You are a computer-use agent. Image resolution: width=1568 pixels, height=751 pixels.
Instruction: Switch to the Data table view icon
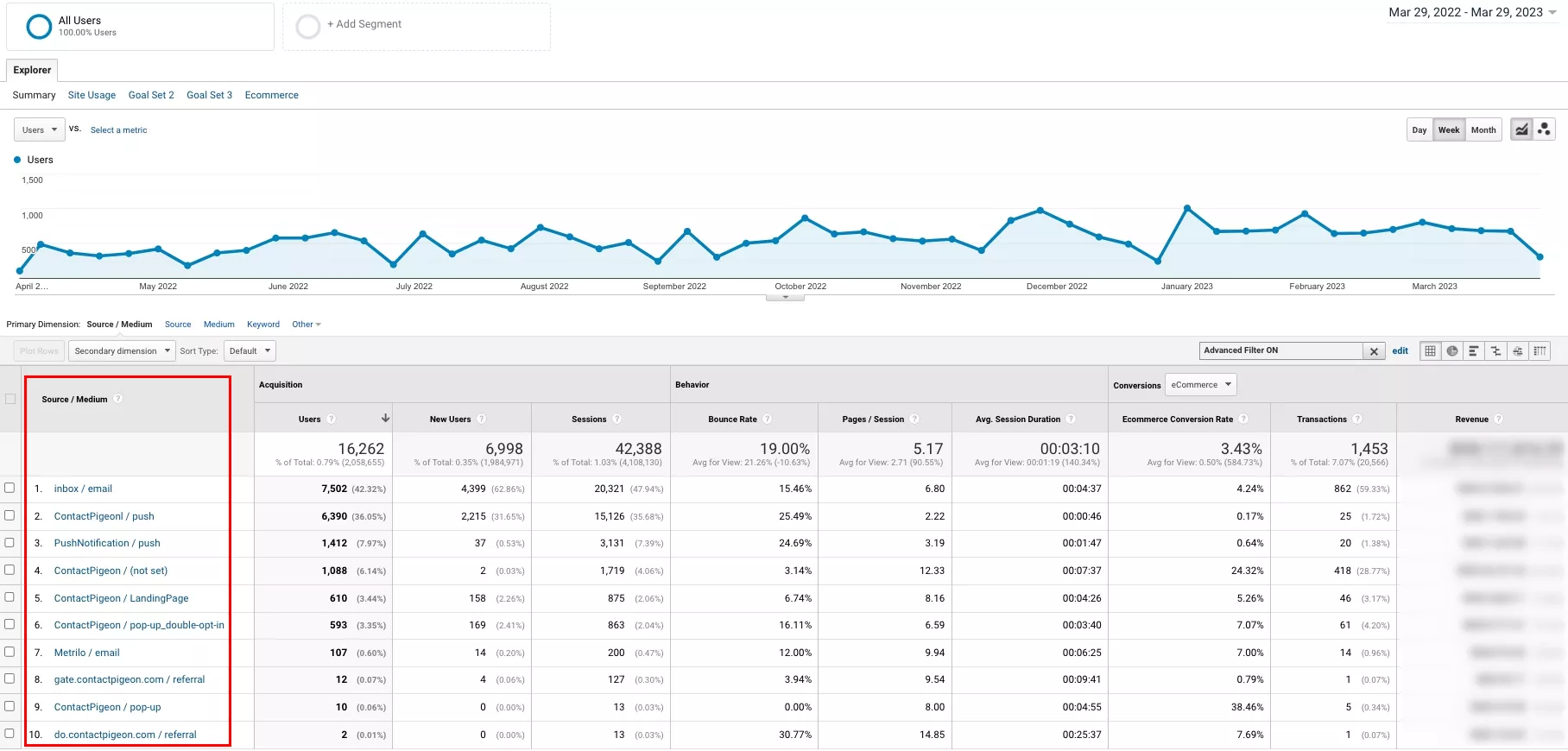point(1431,350)
